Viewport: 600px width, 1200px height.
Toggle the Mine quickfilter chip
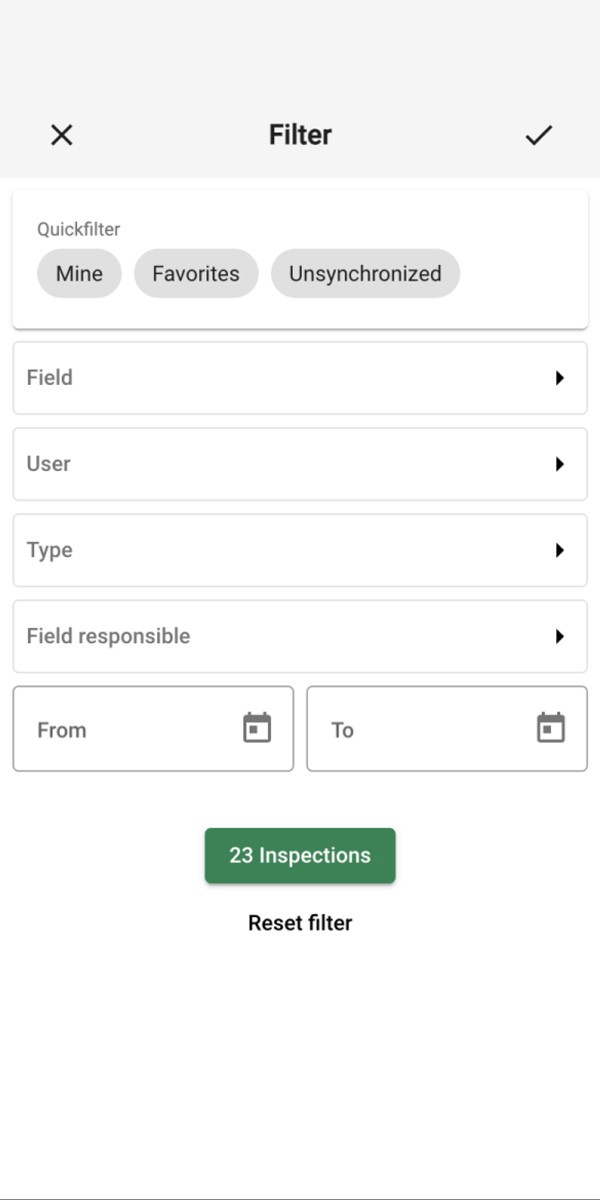[79, 273]
